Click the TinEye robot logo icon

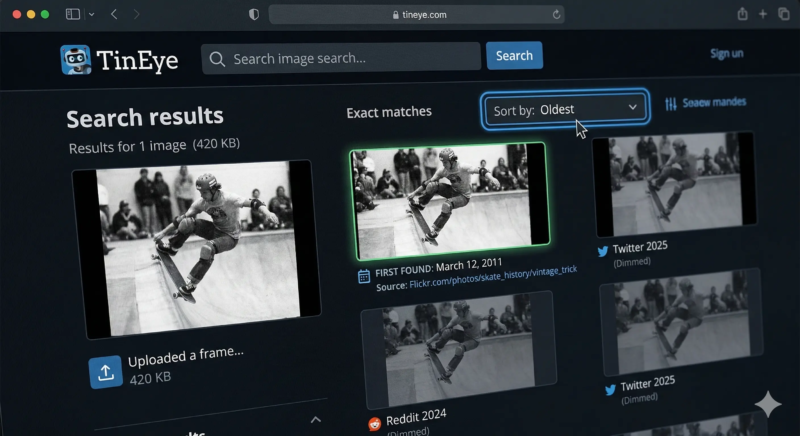[x=76, y=60]
